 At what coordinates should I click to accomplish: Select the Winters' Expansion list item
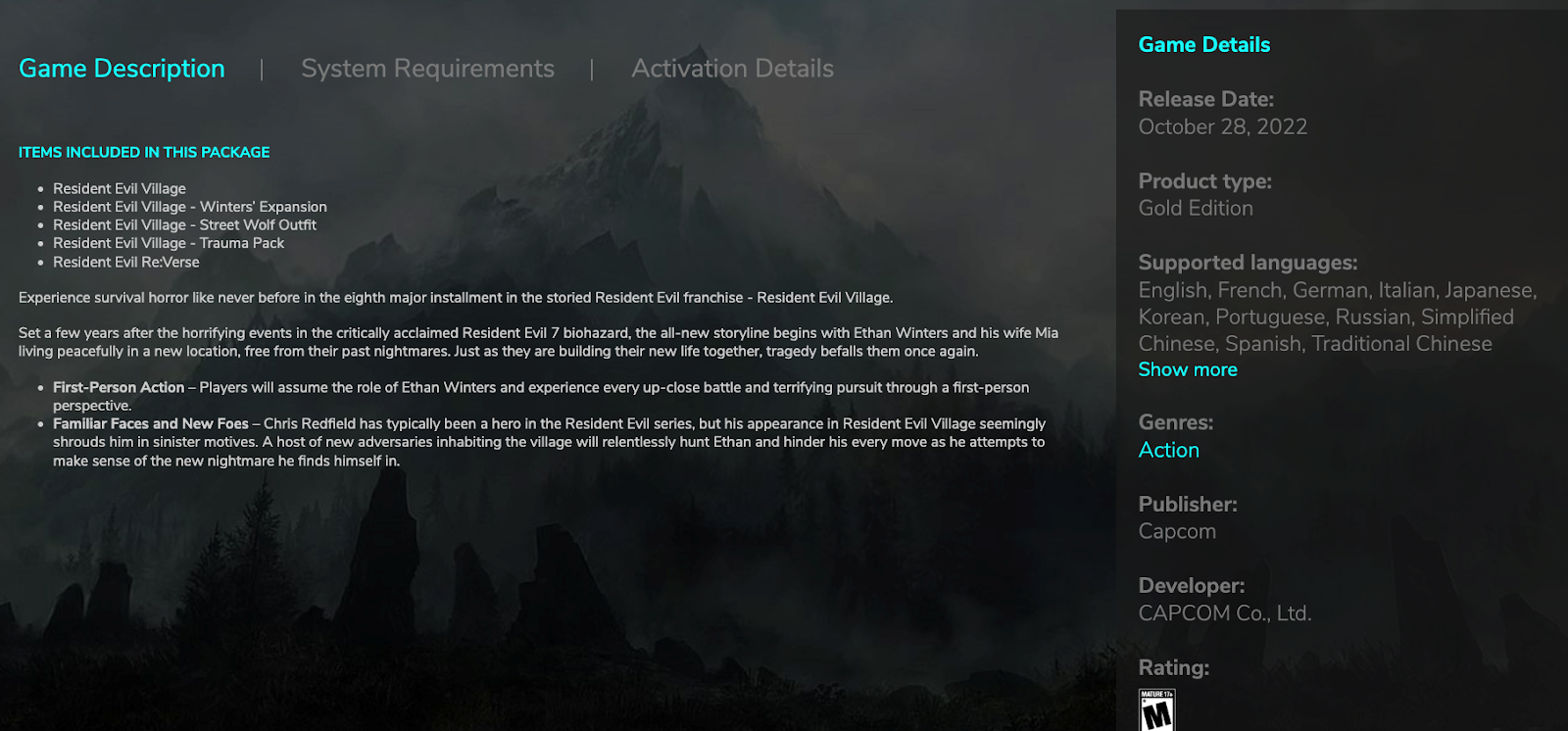[x=190, y=207]
